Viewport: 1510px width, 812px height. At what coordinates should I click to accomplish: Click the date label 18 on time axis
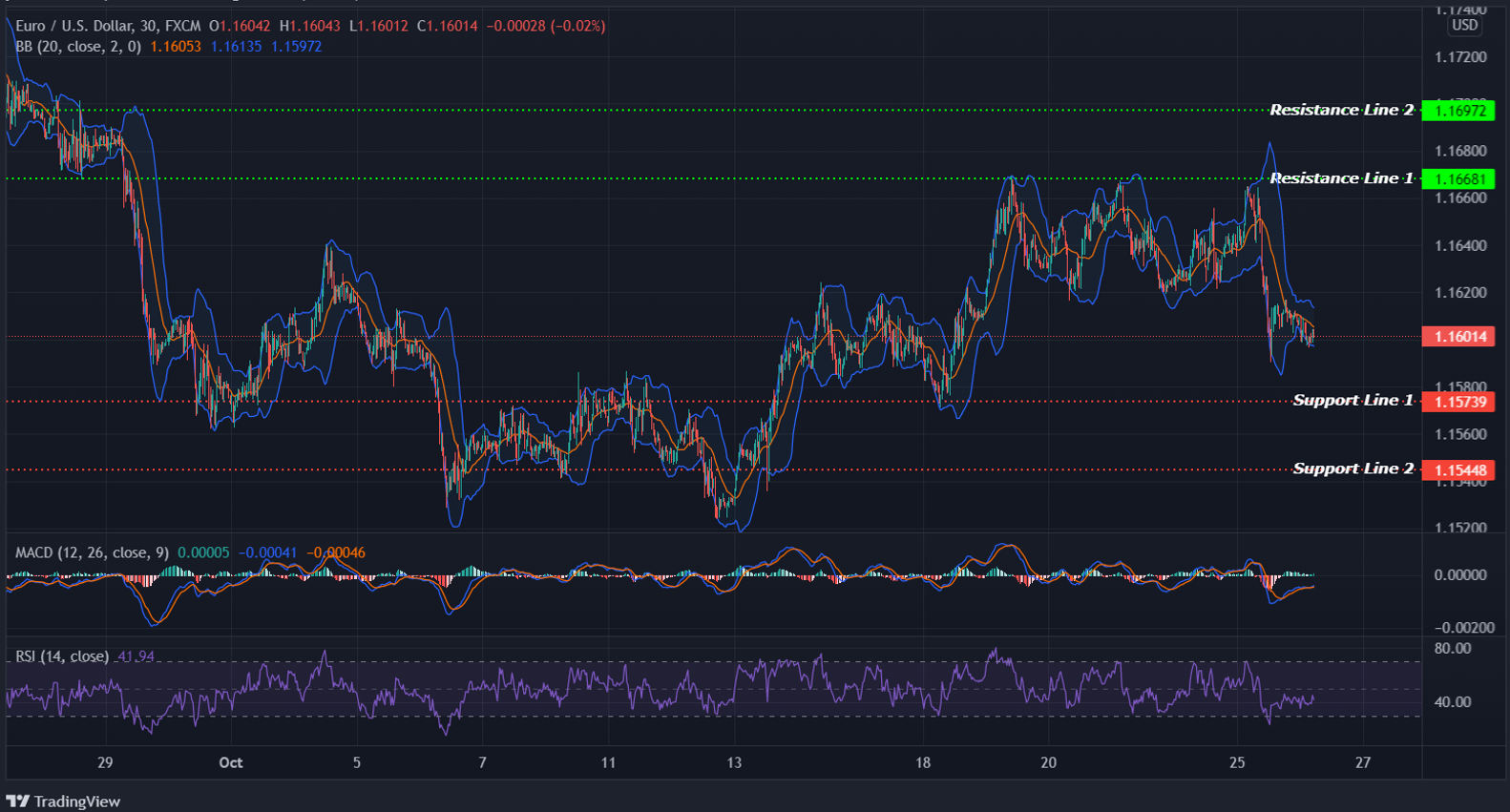923,762
